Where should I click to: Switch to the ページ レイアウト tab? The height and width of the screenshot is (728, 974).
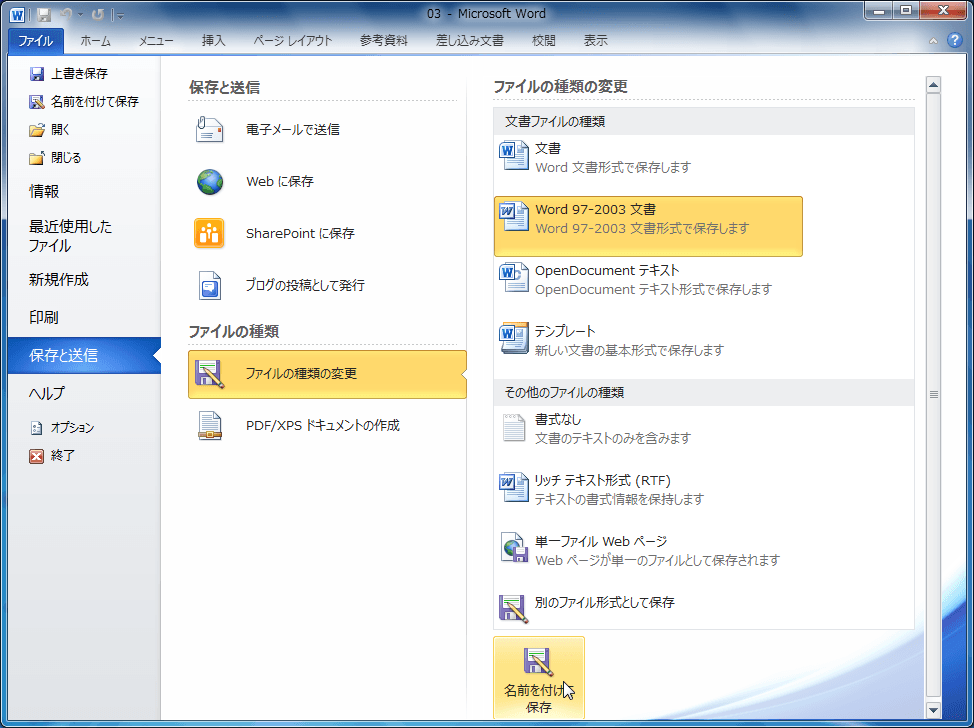pyautogui.click(x=293, y=41)
